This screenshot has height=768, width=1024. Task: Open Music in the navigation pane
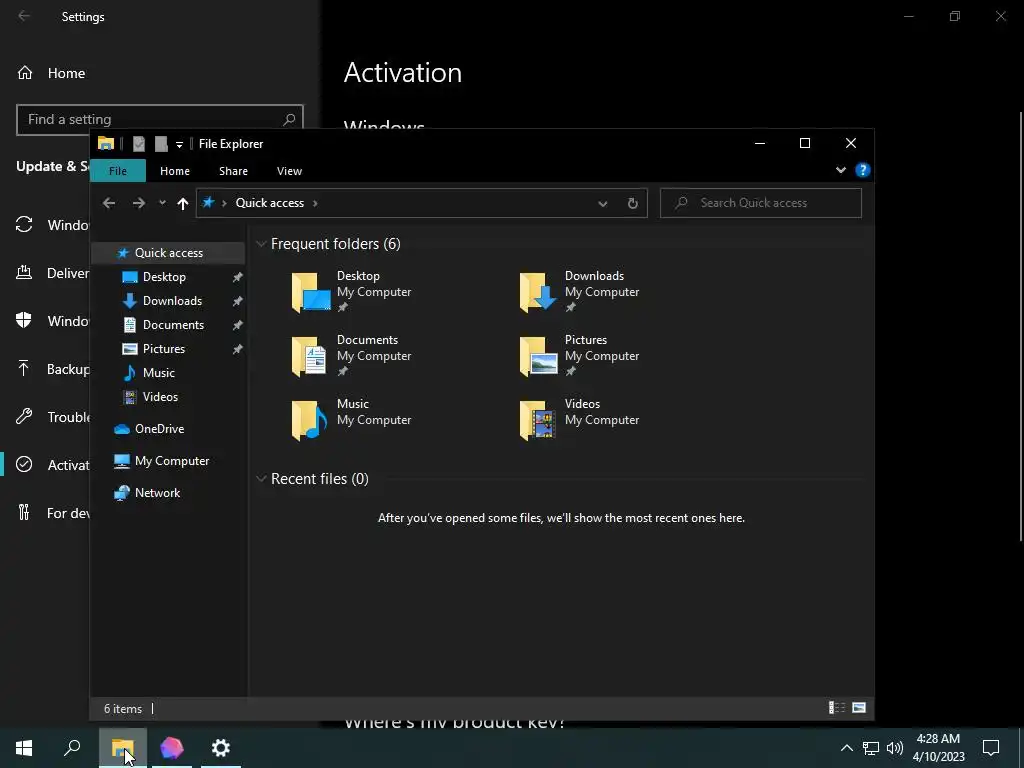[159, 373]
